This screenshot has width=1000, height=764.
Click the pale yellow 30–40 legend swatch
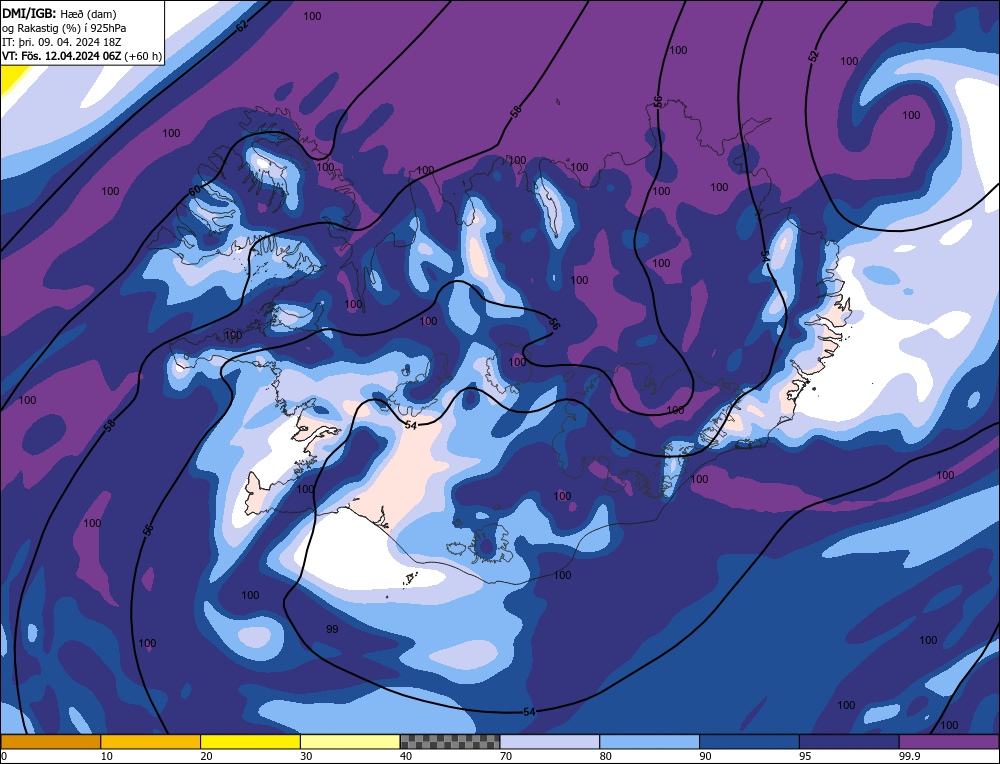tap(350, 742)
